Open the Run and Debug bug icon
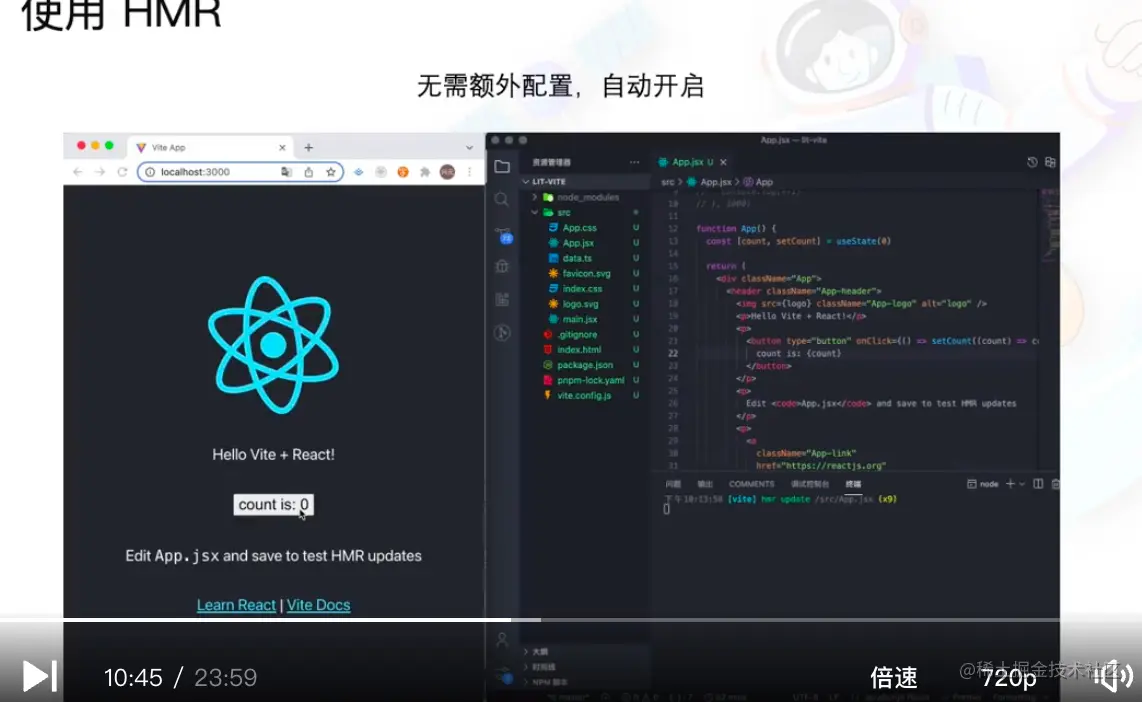 click(x=502, y=267)
